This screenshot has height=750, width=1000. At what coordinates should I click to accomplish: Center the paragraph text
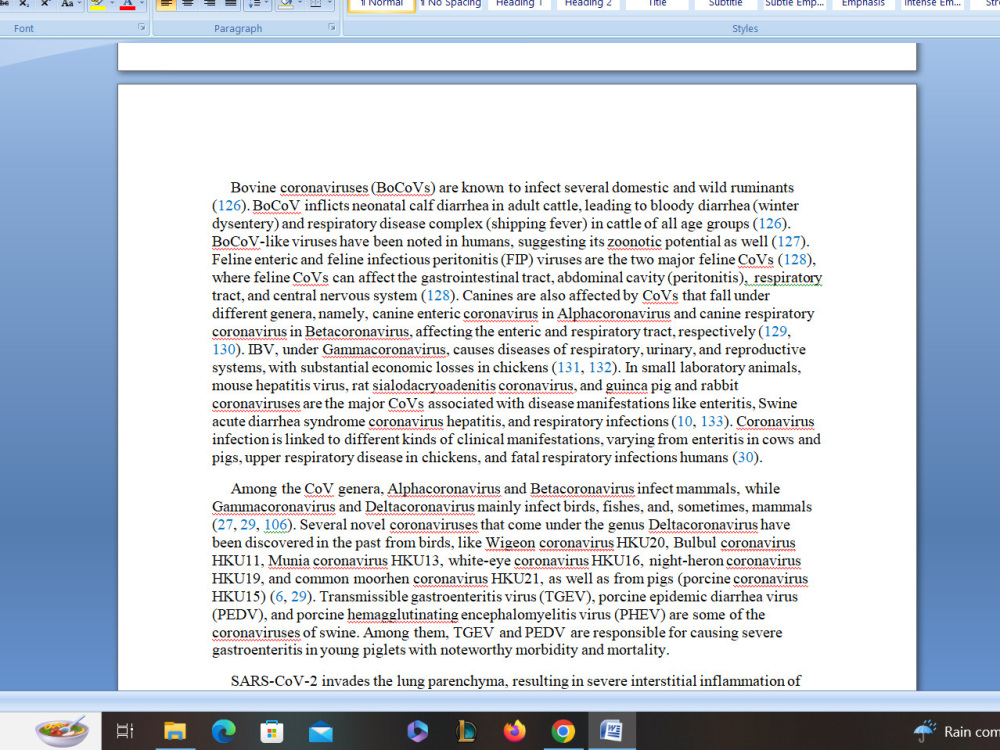(188, 4)
